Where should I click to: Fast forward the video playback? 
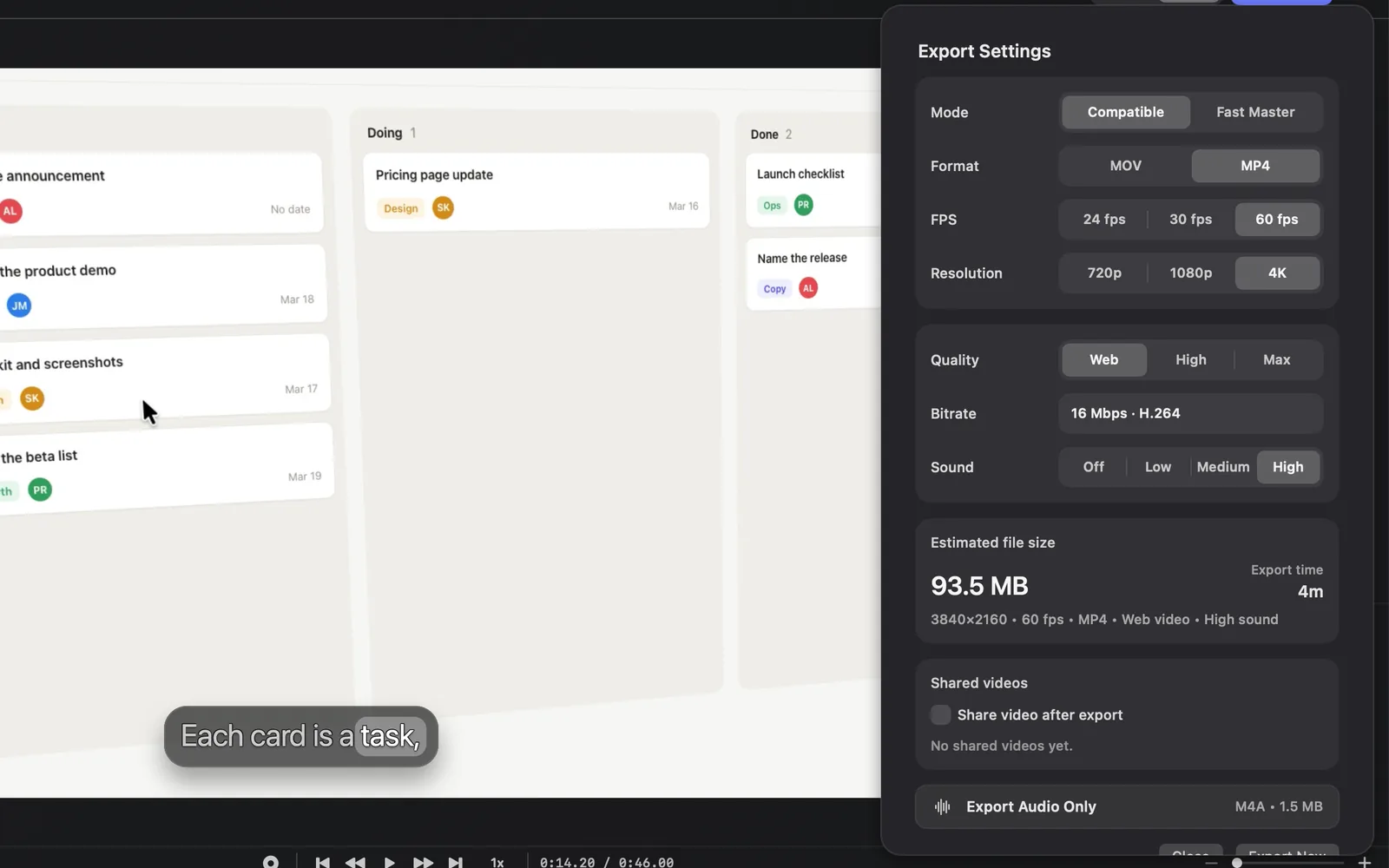(x=423, y=862)
